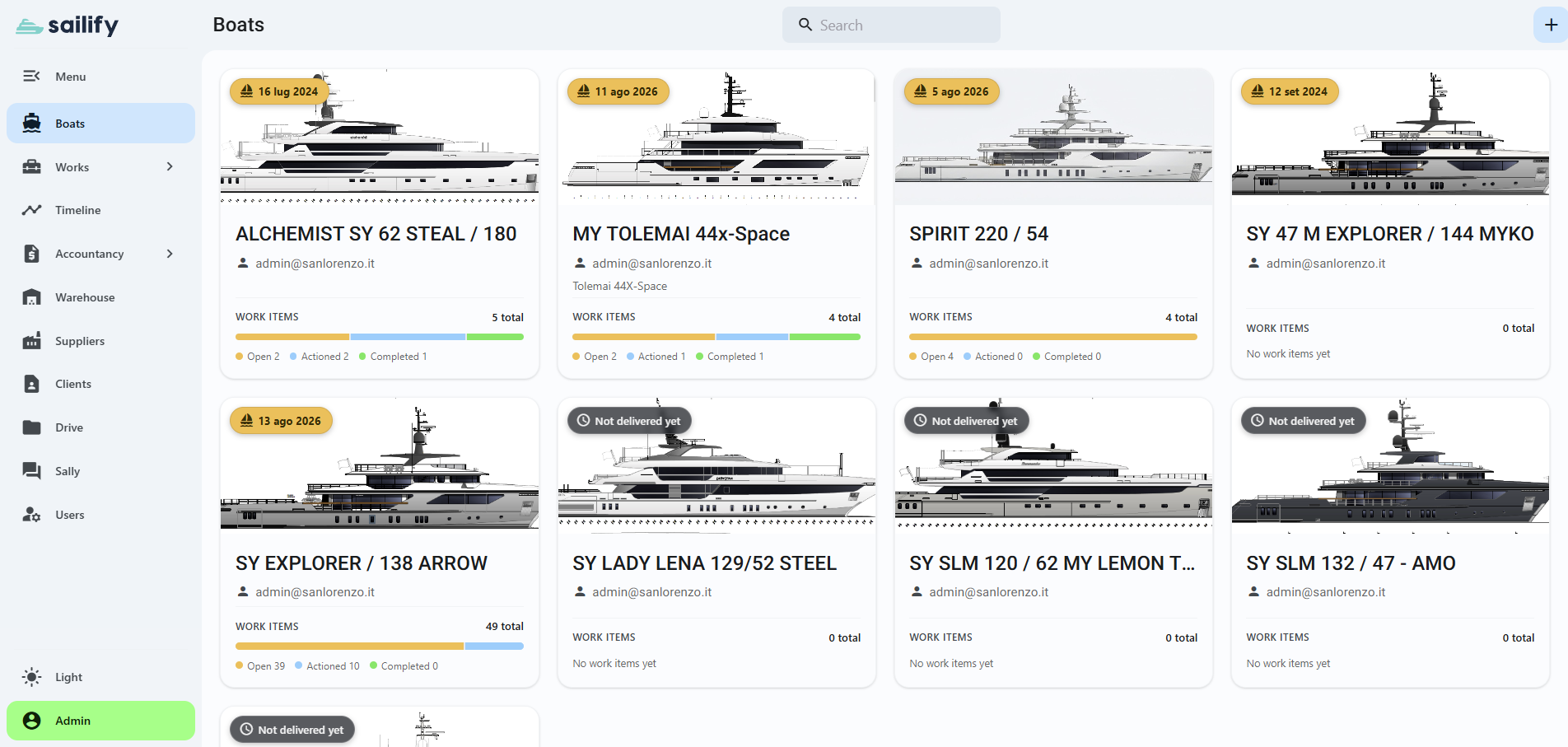1568x747 pixels.
Task: Click person icon on SY LADY LENA card
Action: pos(580,592)
